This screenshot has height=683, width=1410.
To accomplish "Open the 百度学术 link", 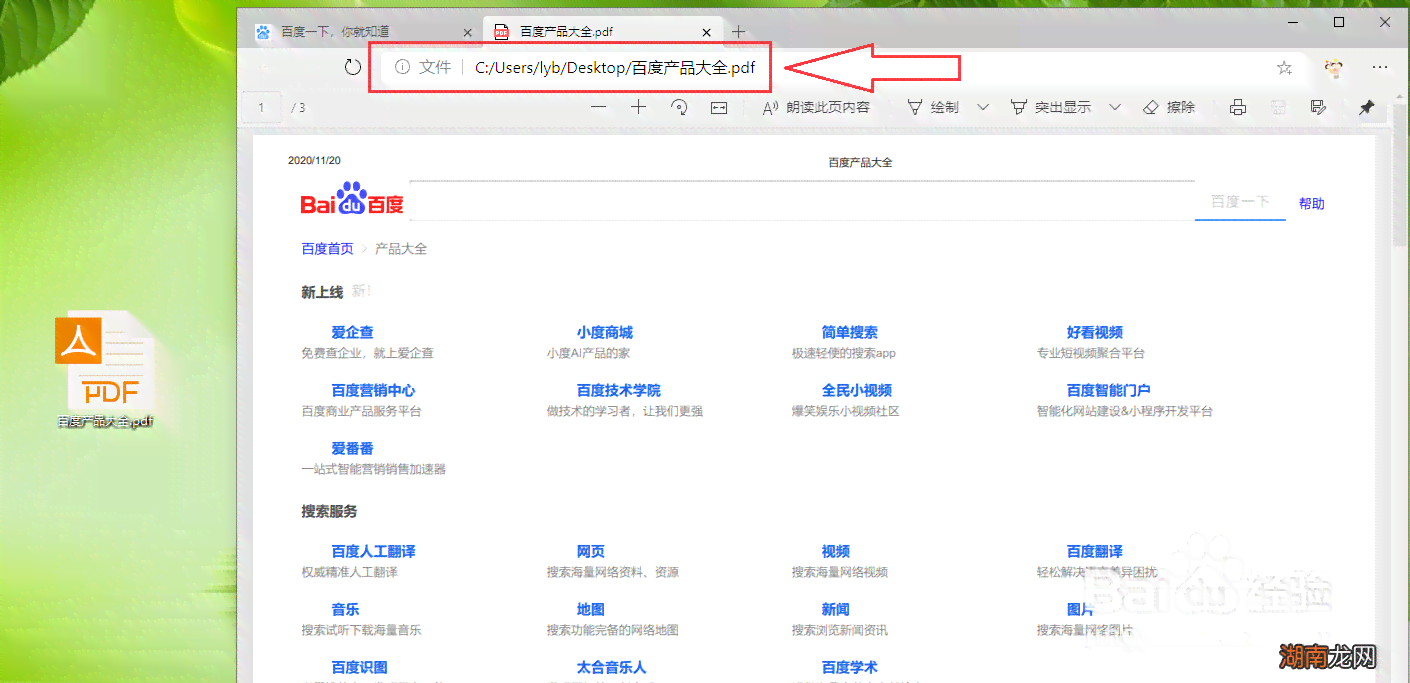I will point(849,667).
